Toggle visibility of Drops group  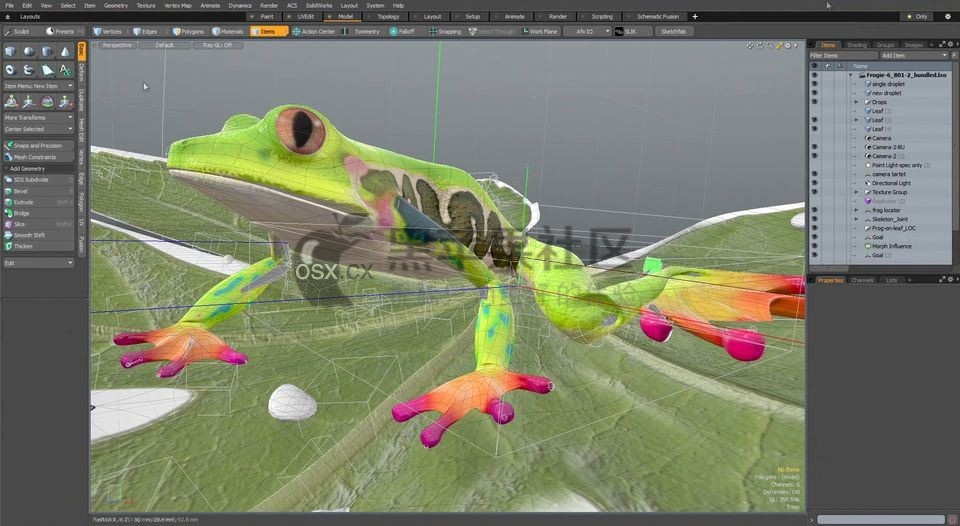click(x=814, y=102)
